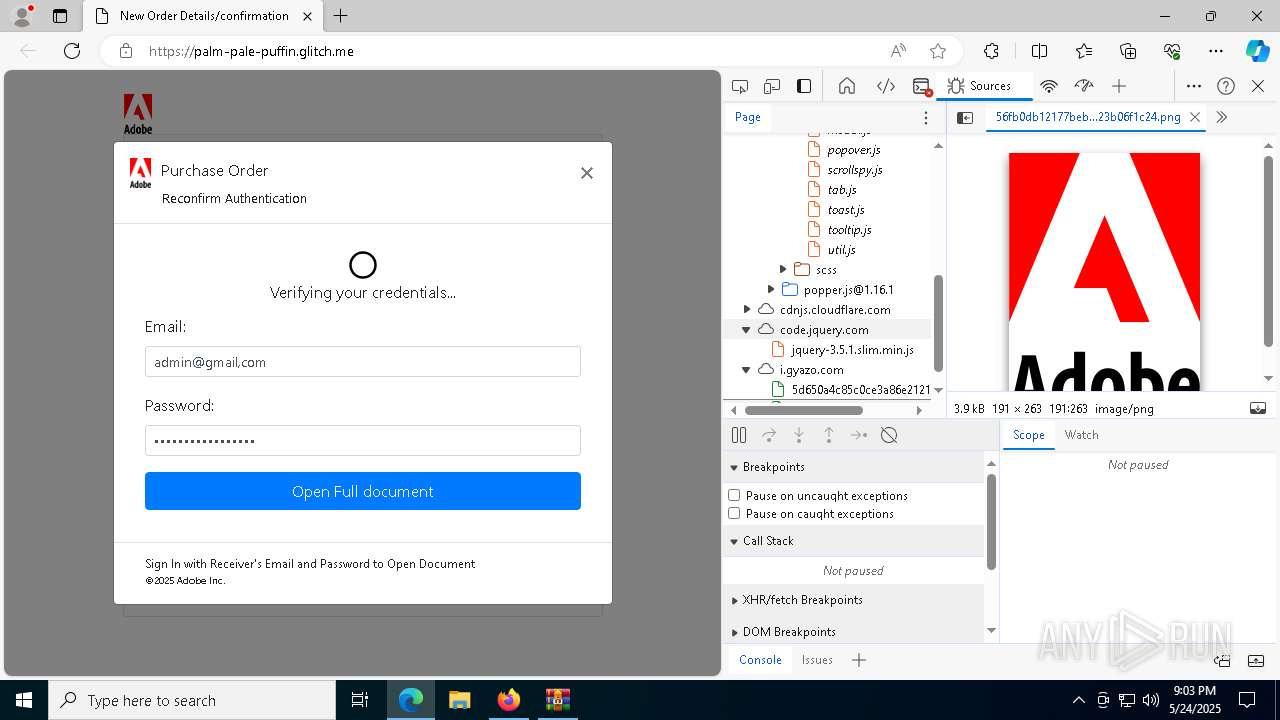Expand the Quick View drawer
Viewport: 1280px width, 720px height.
click(1258, 660)
